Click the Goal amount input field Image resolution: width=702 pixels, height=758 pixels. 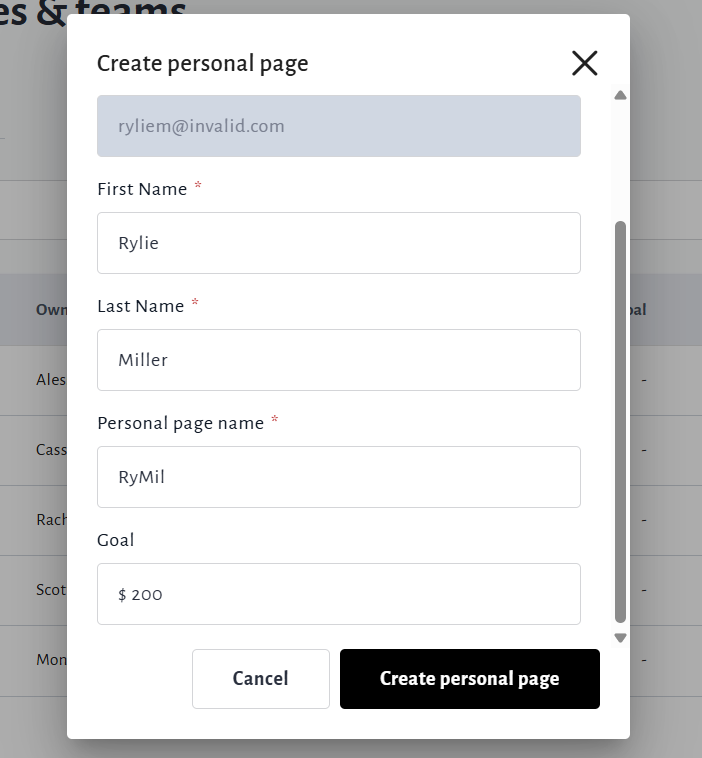pos(338,594)
